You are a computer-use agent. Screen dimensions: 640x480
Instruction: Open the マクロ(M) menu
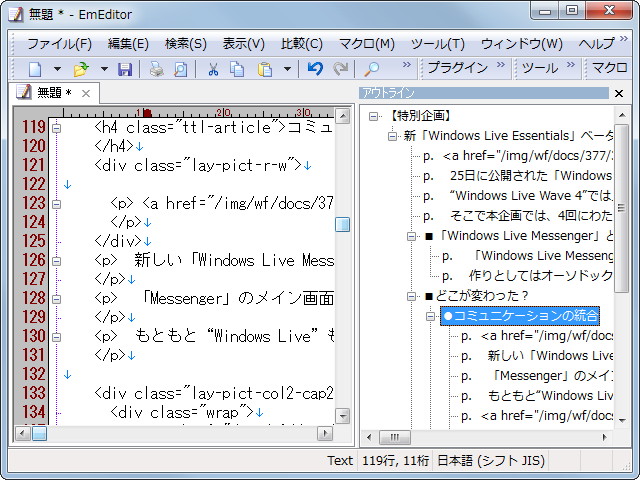tap(367, 44)
